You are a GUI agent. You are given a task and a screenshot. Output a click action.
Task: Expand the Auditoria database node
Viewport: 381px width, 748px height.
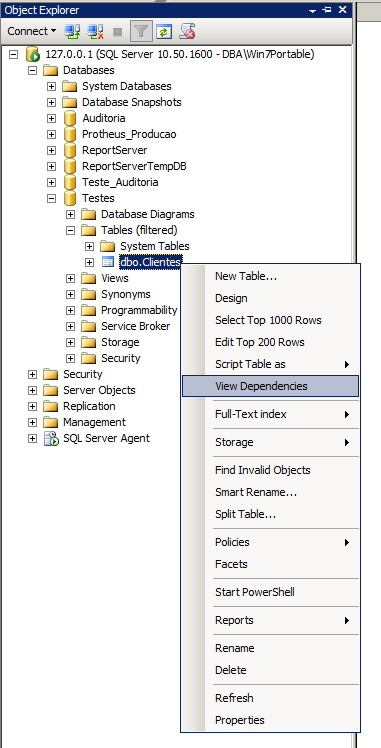click(x=51, y=118)
